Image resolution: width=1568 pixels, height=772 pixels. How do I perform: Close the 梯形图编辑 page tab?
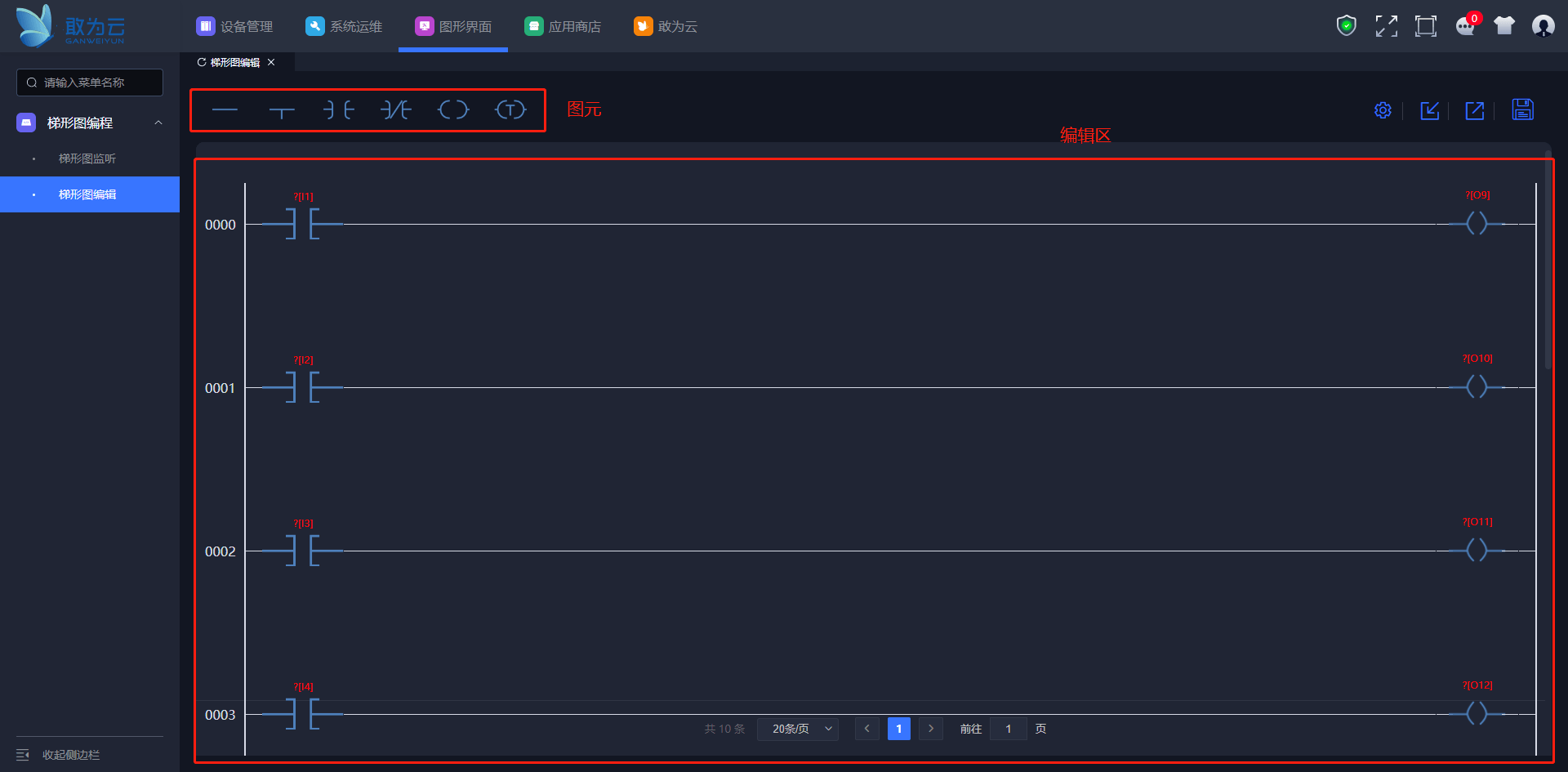271,62
